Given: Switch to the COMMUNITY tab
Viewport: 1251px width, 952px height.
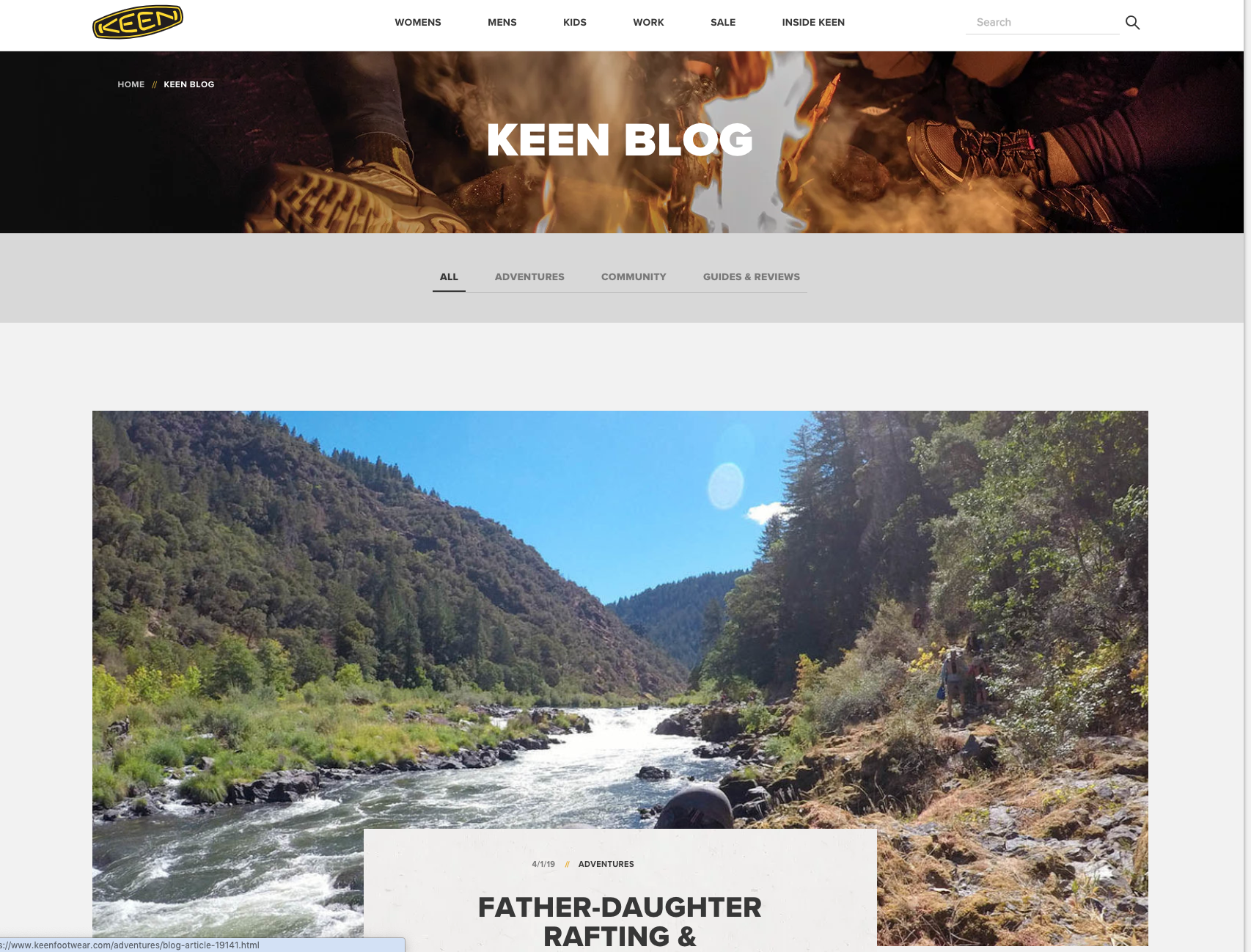Looking at the screenshot, I should click(x=634, y=277).
